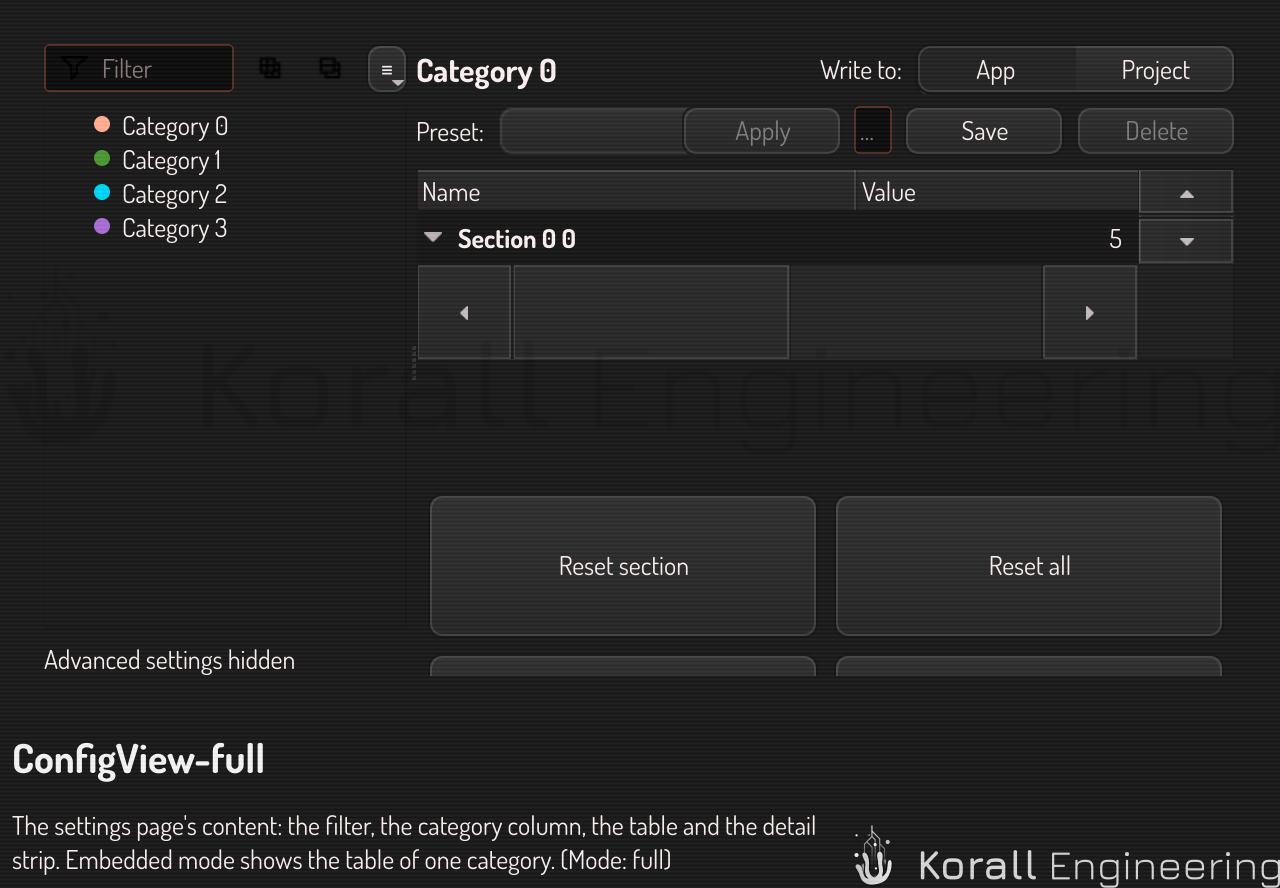This screenshot has width=1280, height=888.
Task: Click the ellipsis preset options button
Action: (x=873, y=131)
